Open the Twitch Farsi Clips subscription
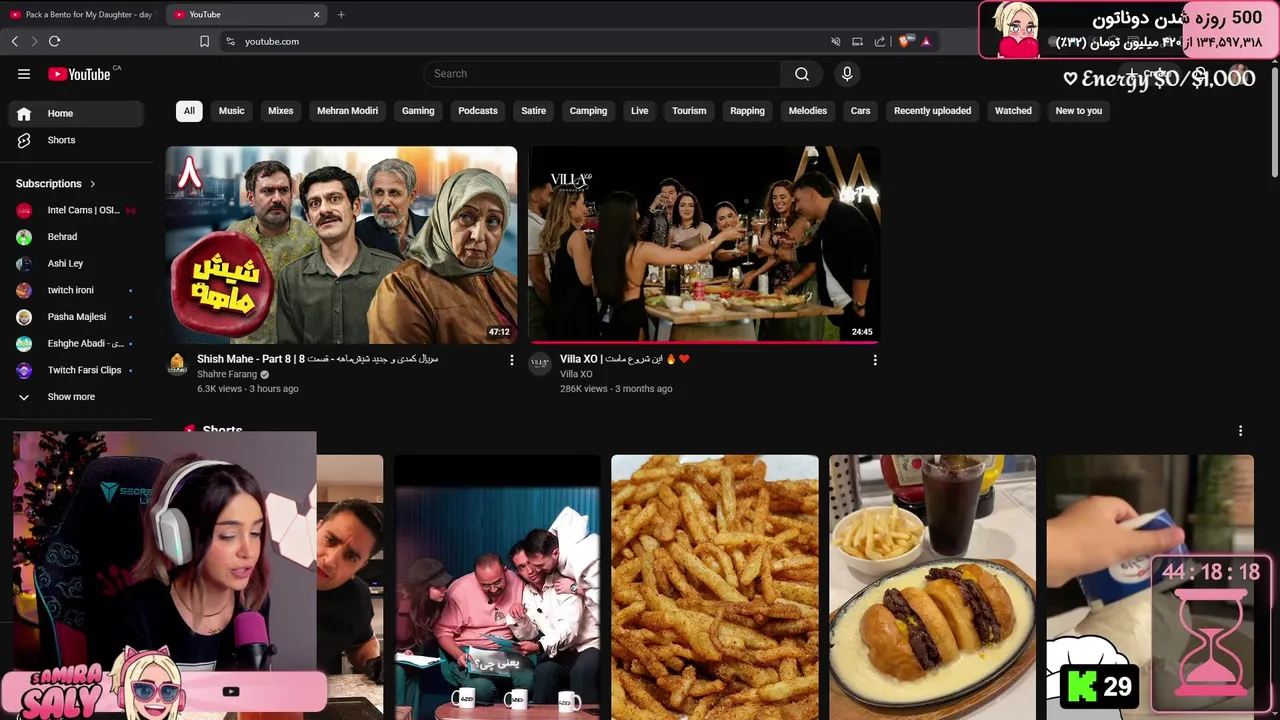 point(76,370)
